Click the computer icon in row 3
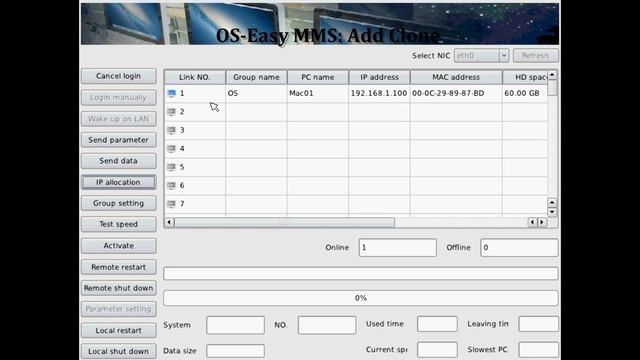The width and height of the screenshot is (640, 360). pos(171,130)
